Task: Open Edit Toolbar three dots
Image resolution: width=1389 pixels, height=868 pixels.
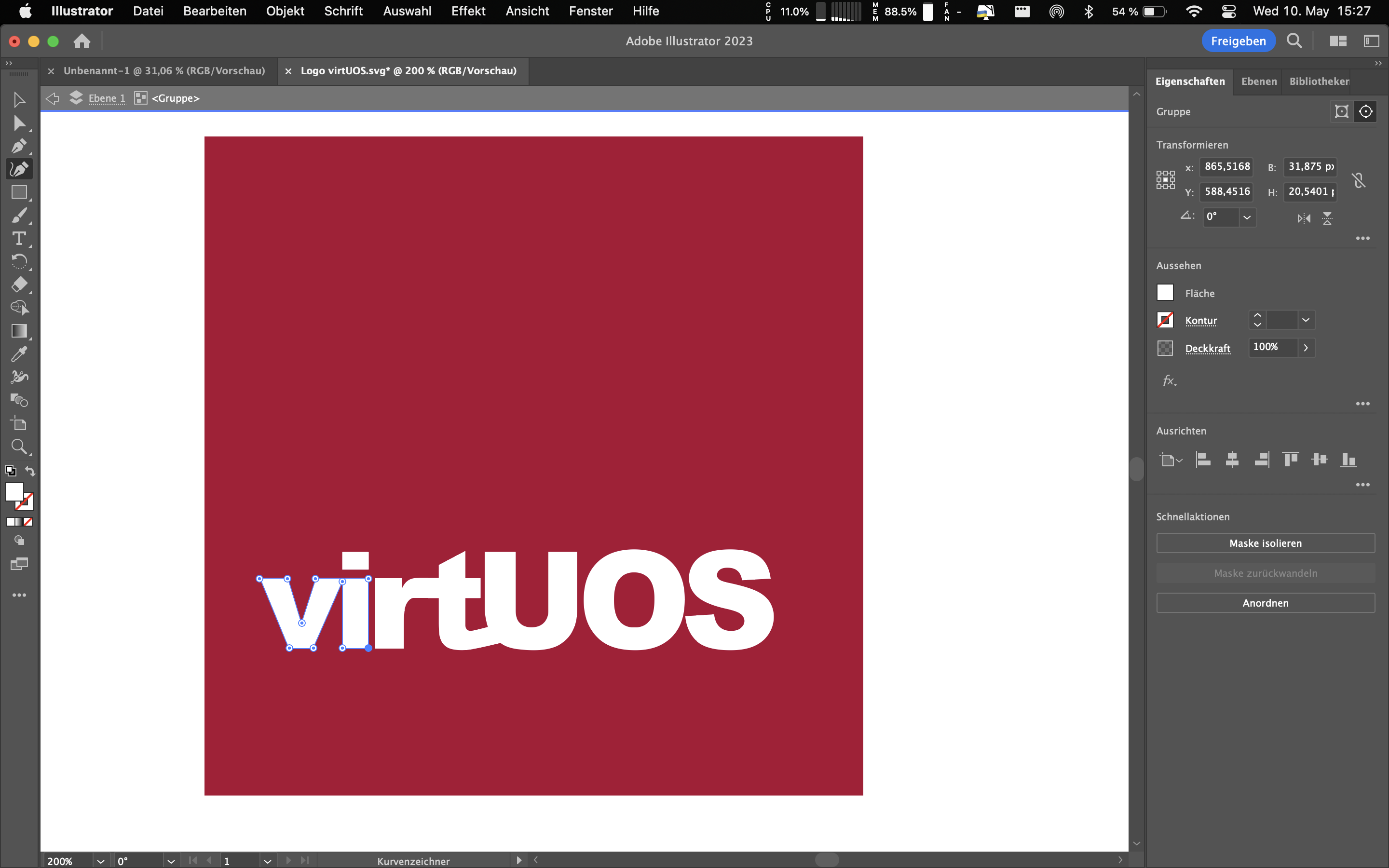Action: tap(19, 596)
